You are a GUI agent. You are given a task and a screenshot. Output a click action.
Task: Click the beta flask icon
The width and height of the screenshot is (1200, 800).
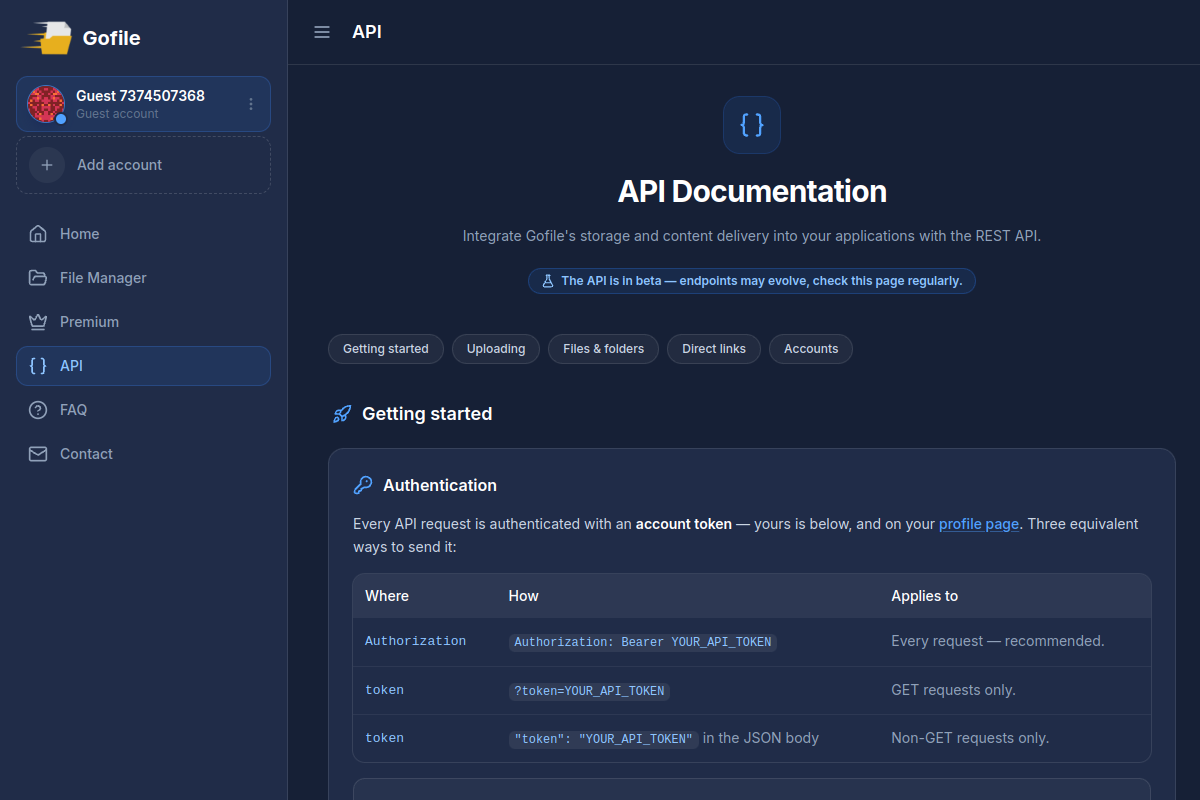coord(547,281)
